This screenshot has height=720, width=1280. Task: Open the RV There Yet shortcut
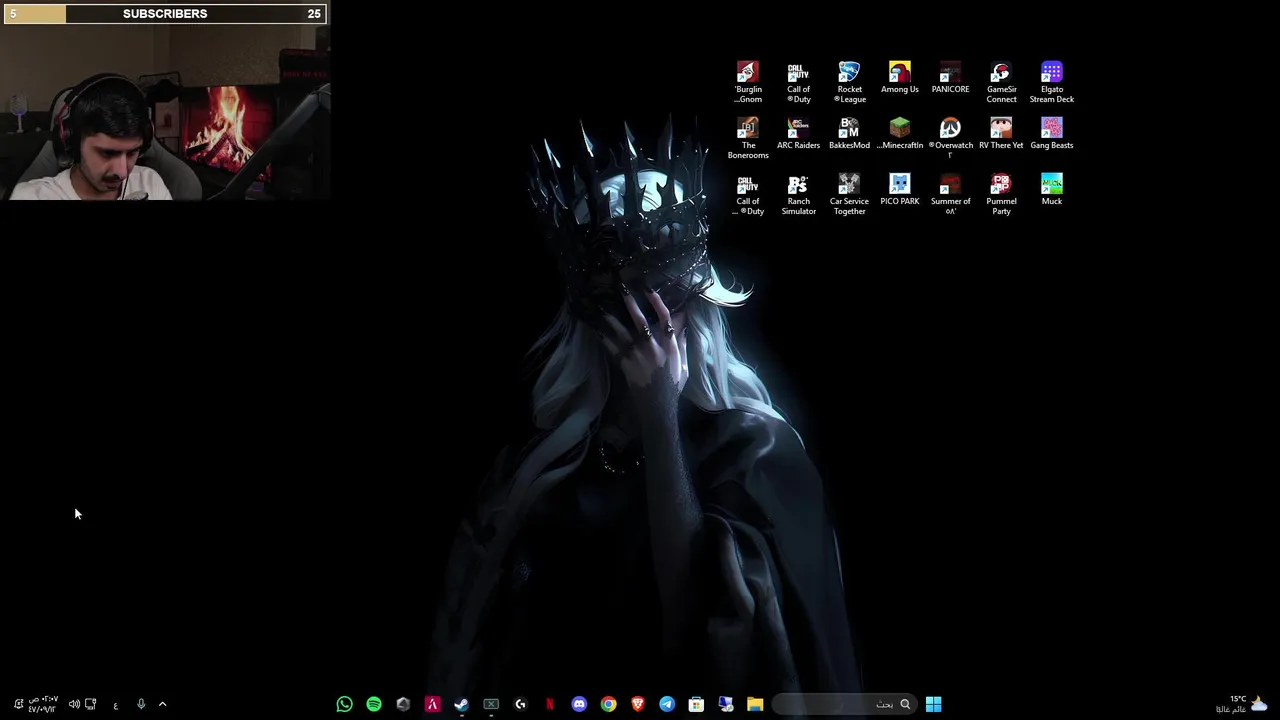pyautogui.click(x=1001, y=134)
